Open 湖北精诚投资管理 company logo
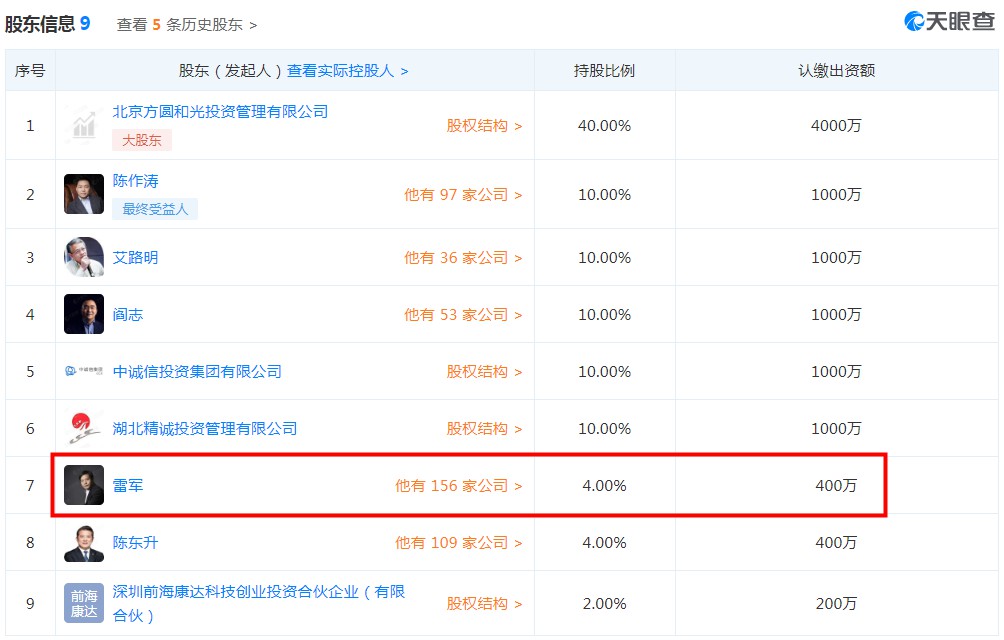Image resolution: width=1004 pixels, height=640 pixels. [x=84, y=428]
